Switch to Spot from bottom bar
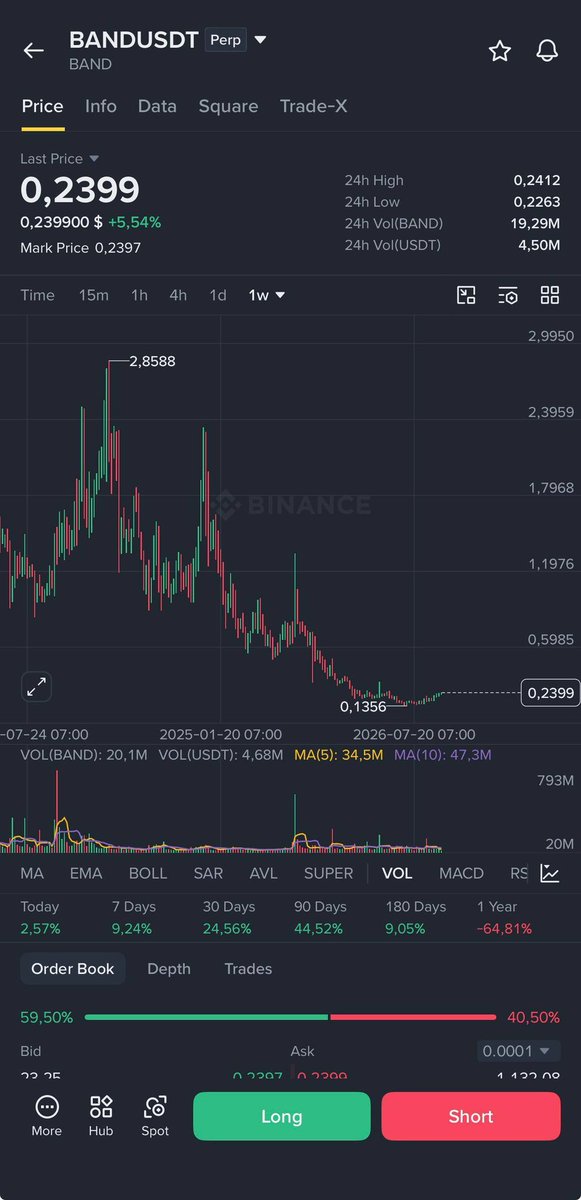This screenshot has height=1200, width=581. (x=155, y=1116)
